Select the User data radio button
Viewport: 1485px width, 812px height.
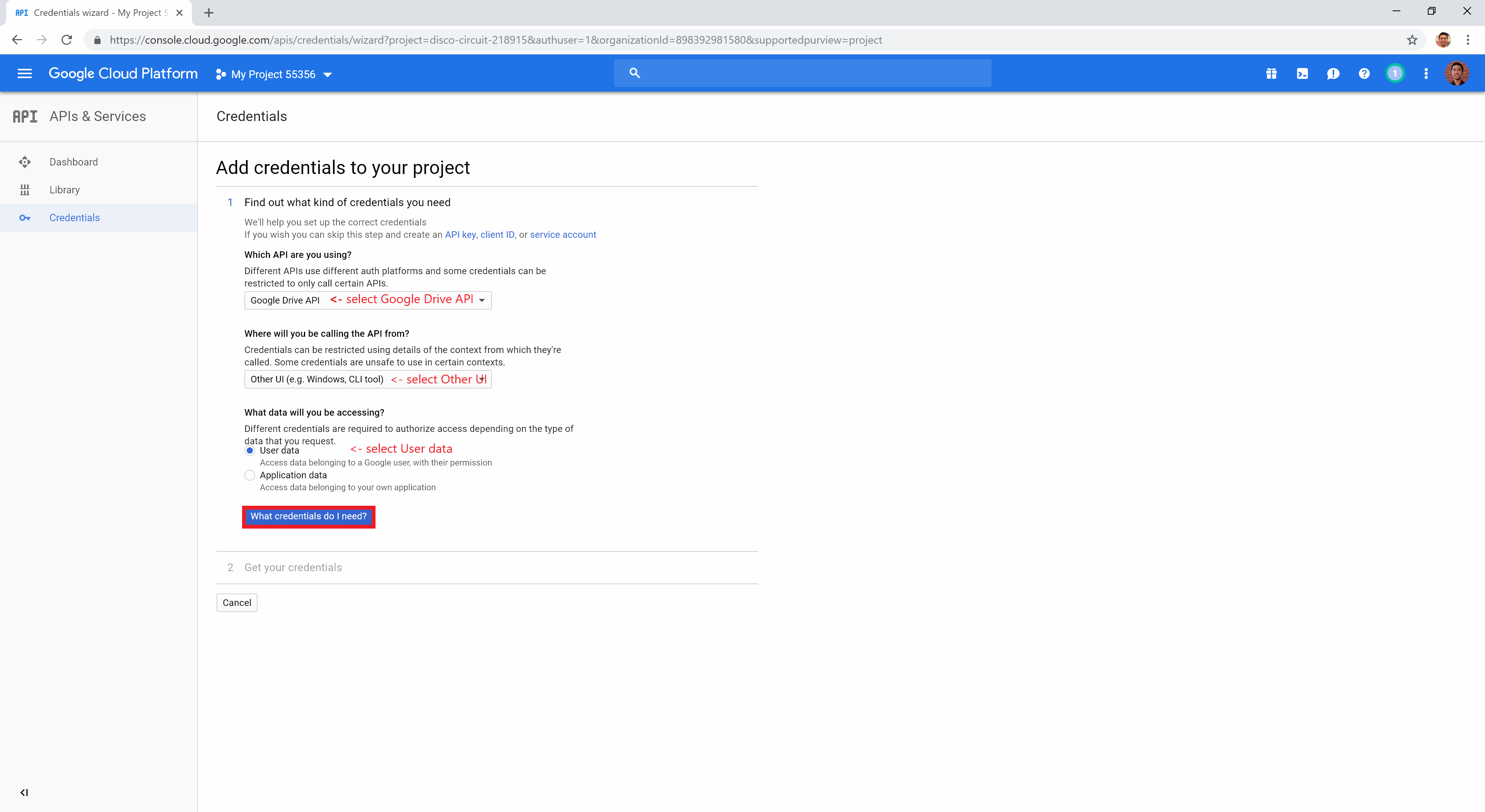(249, 450)
